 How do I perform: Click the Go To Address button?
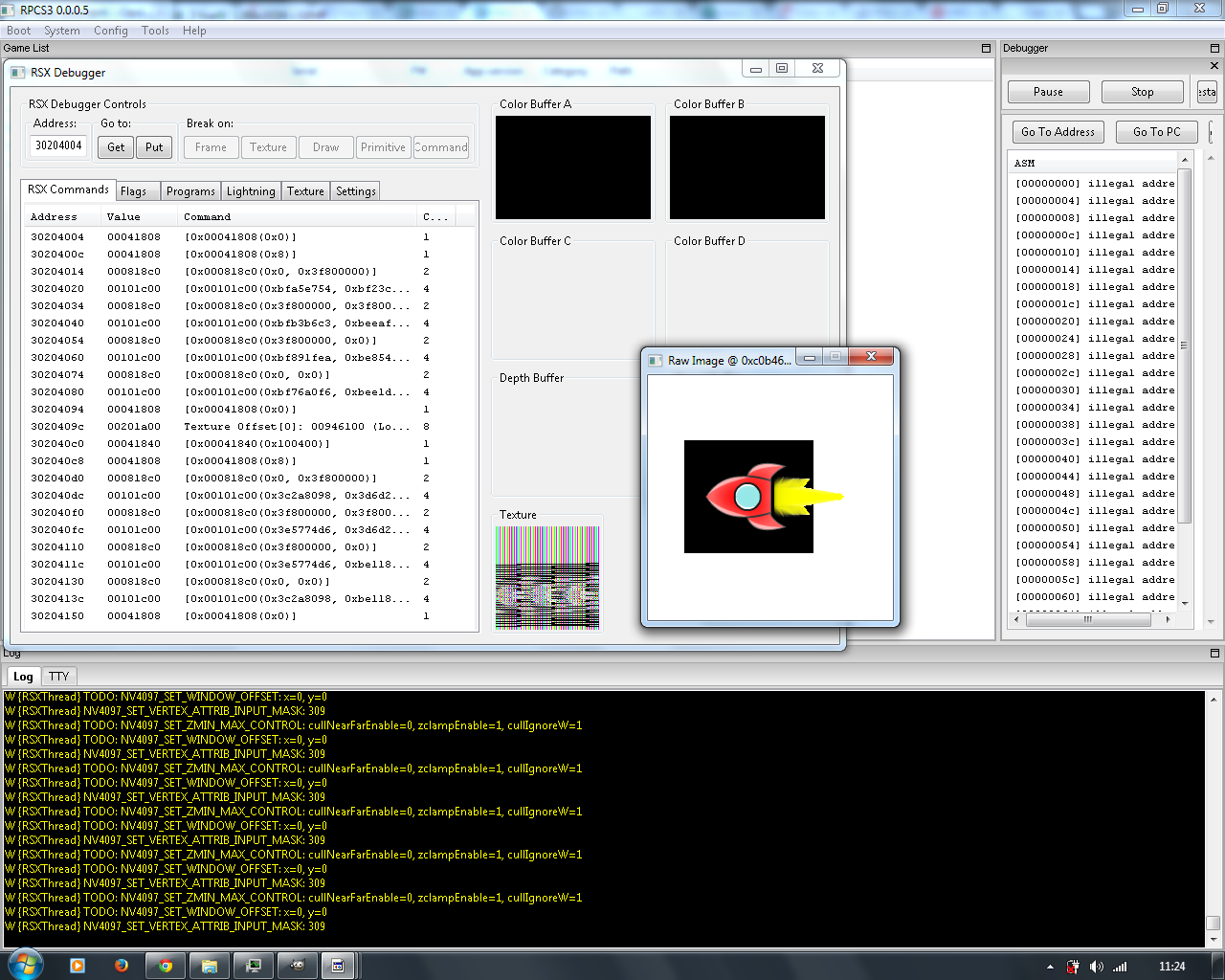tap(1058, 132)
